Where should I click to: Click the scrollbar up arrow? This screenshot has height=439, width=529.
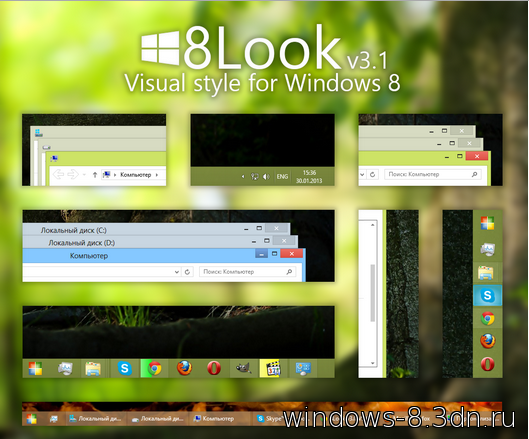click(372, 225)
